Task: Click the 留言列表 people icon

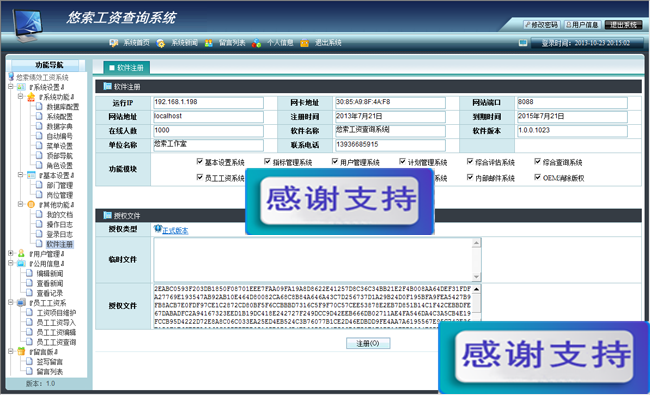Action: [209, 43]
